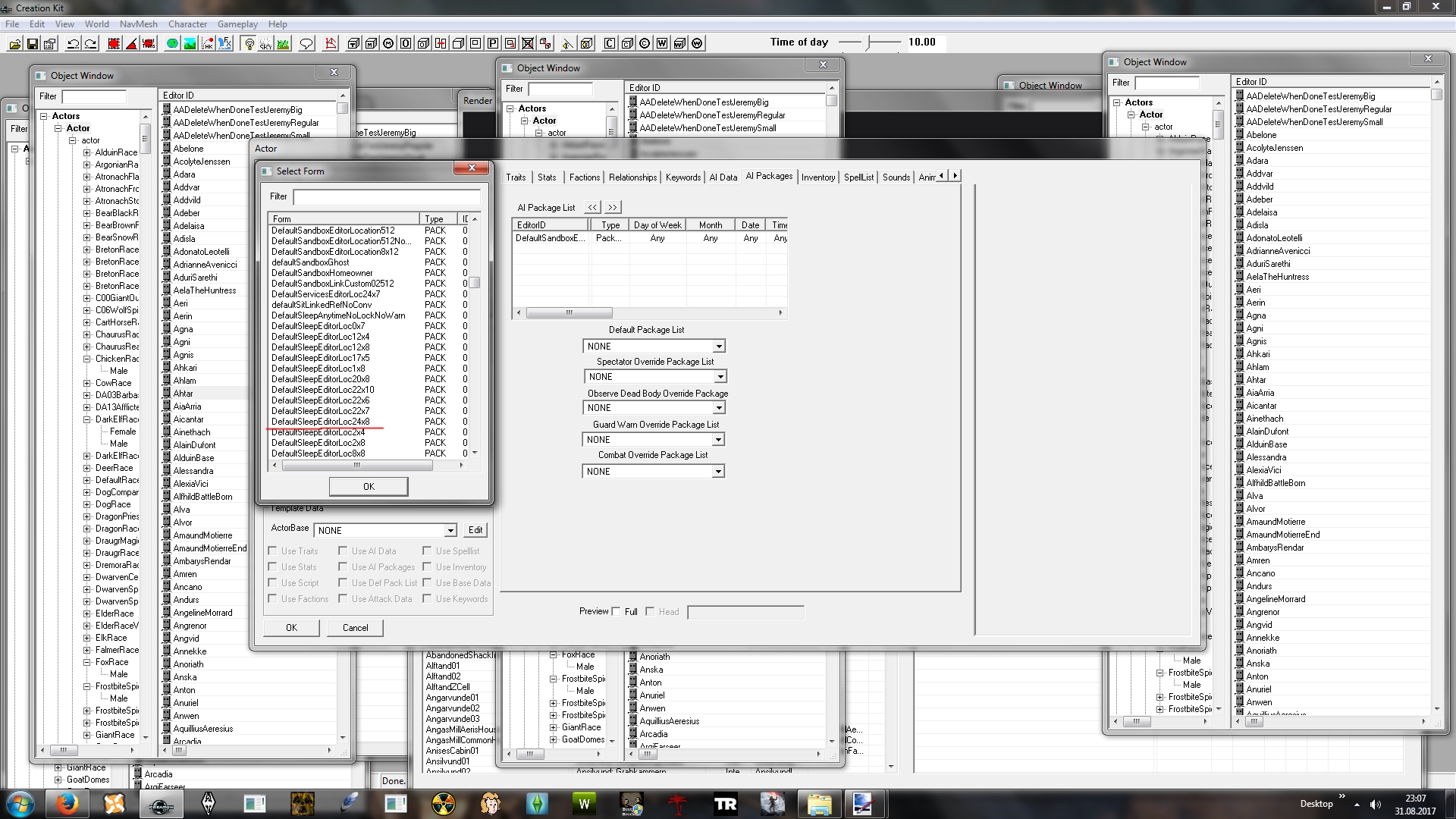1456x819 pixels.
Task: Open Firefox from the taskbar
Action: click(x=67, y=804)
